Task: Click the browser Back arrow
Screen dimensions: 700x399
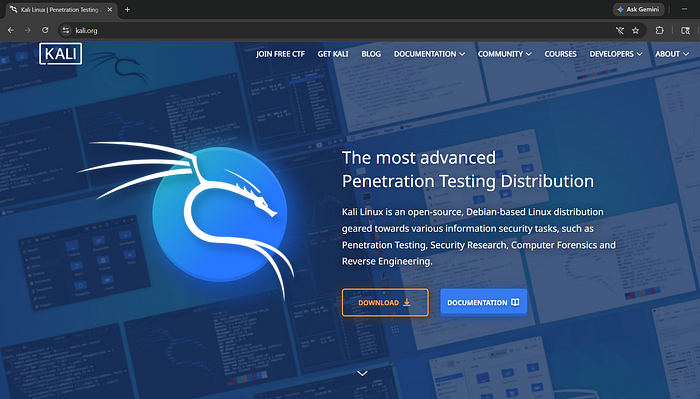Action: click(11, 30)
